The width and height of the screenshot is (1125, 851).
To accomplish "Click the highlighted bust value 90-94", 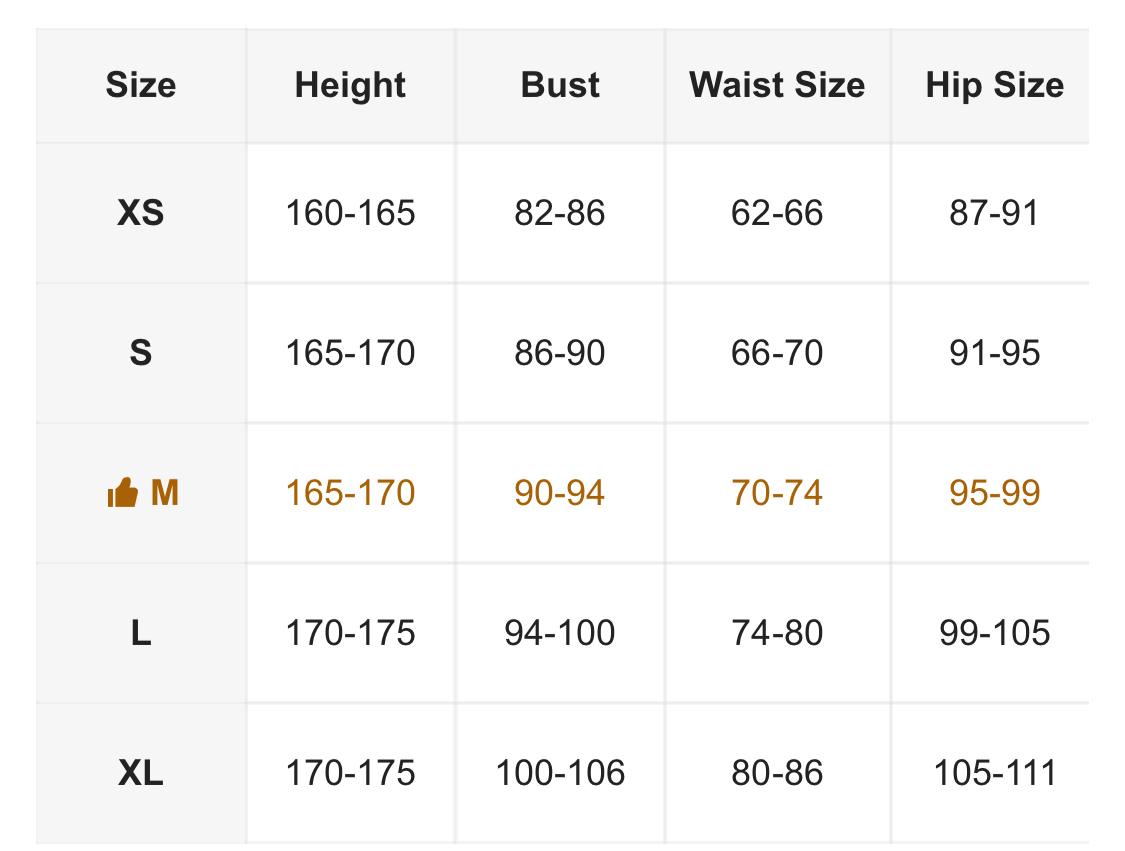I will tap(560, 493).
